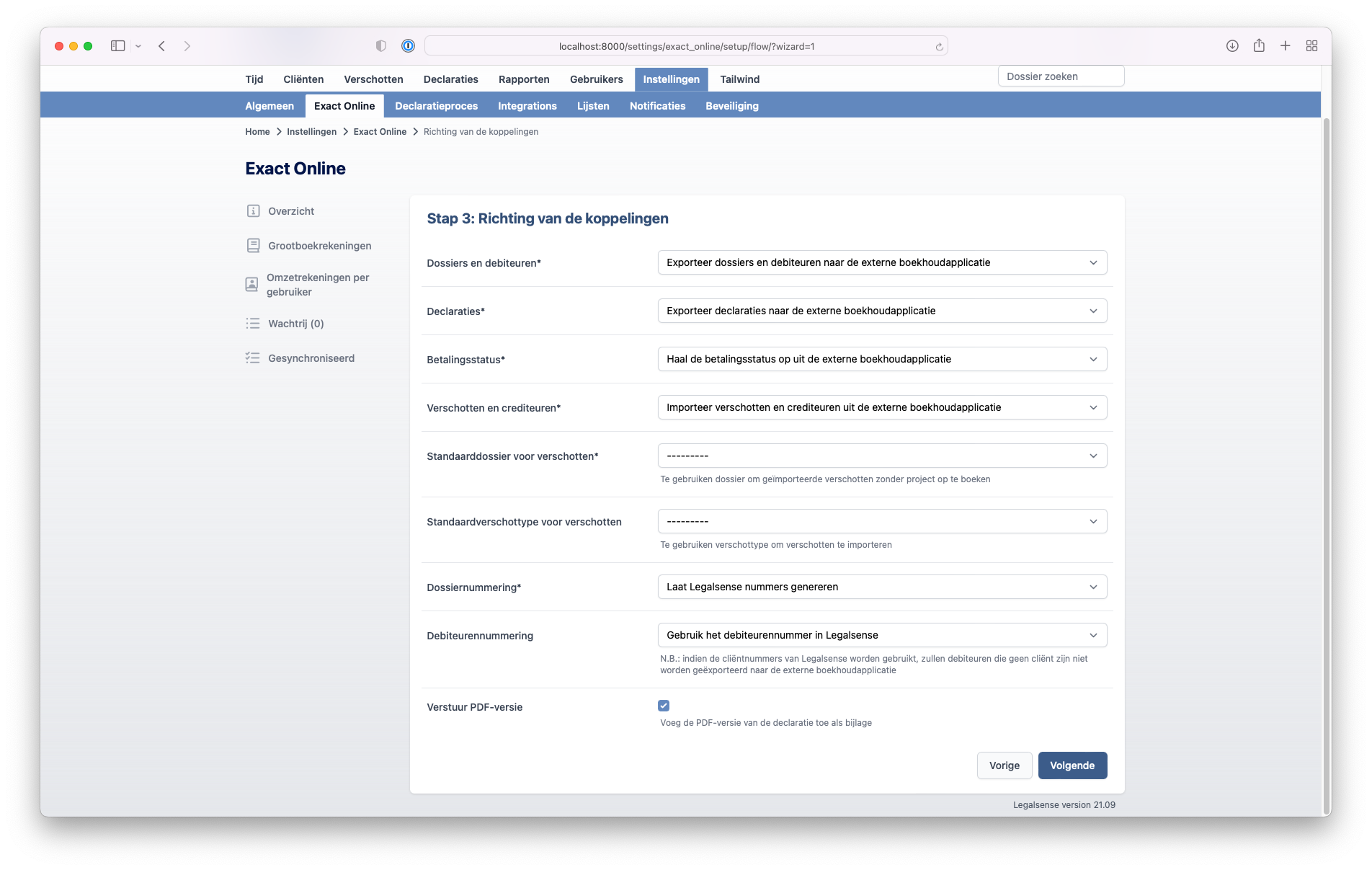The height and width of the screenshot is (870, 1372).
Task: Open Safari downloads icon
Action: 1232,46
